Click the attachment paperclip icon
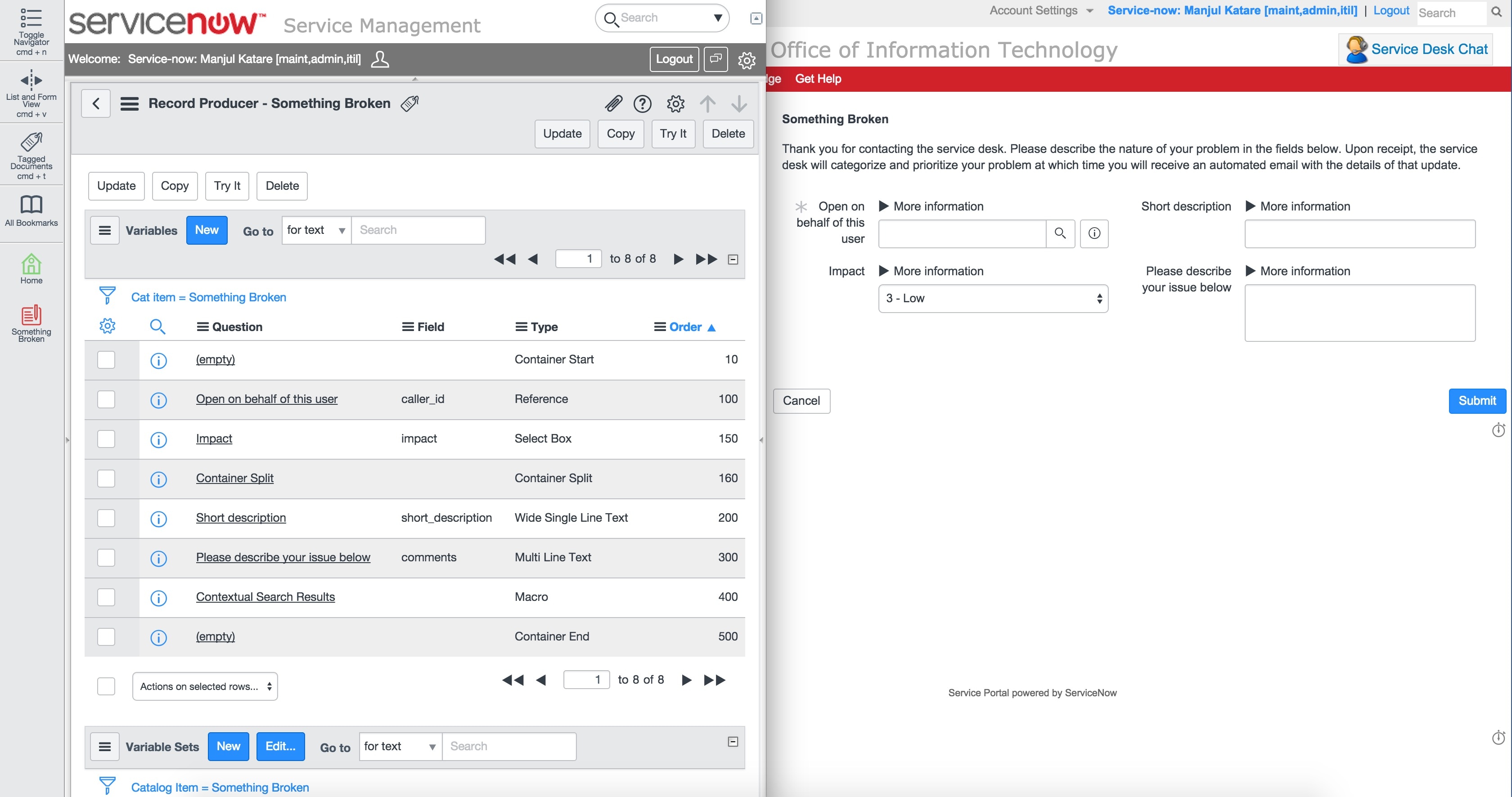1512x797 pixels. pyautogui.click(x=613, y=104)
